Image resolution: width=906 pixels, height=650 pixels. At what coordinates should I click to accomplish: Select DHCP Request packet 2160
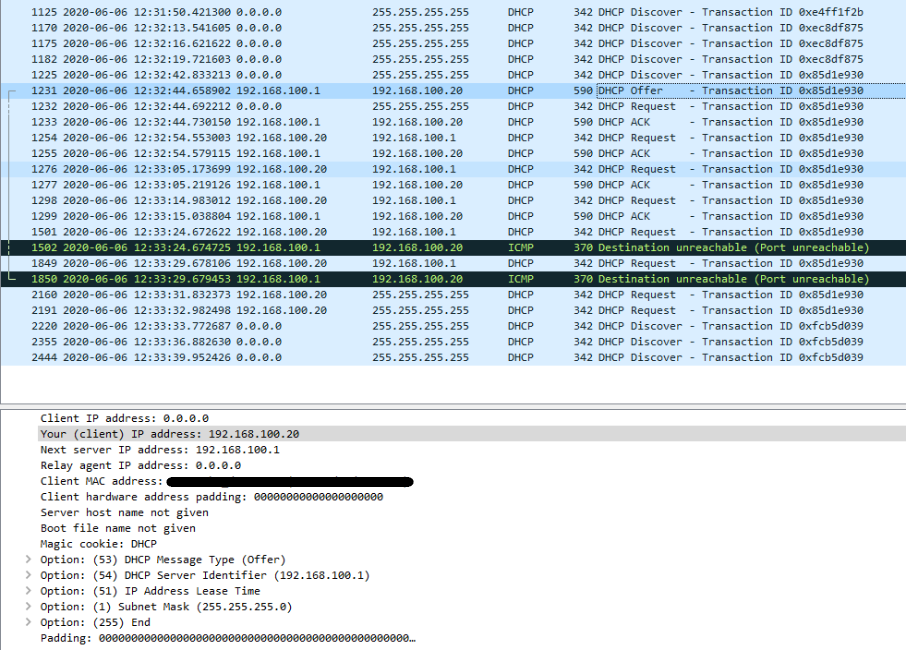pyautogui.click(x=300, y=294)
